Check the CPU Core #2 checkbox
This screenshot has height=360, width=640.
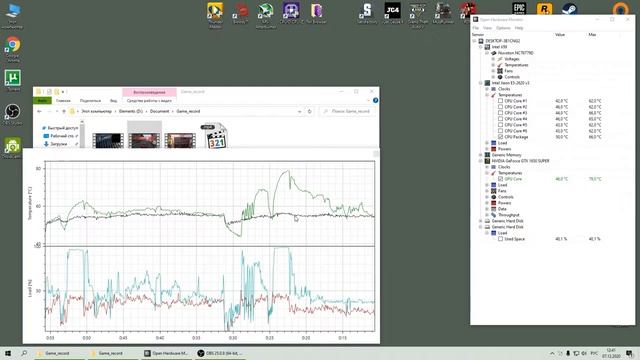click(500, 107)
